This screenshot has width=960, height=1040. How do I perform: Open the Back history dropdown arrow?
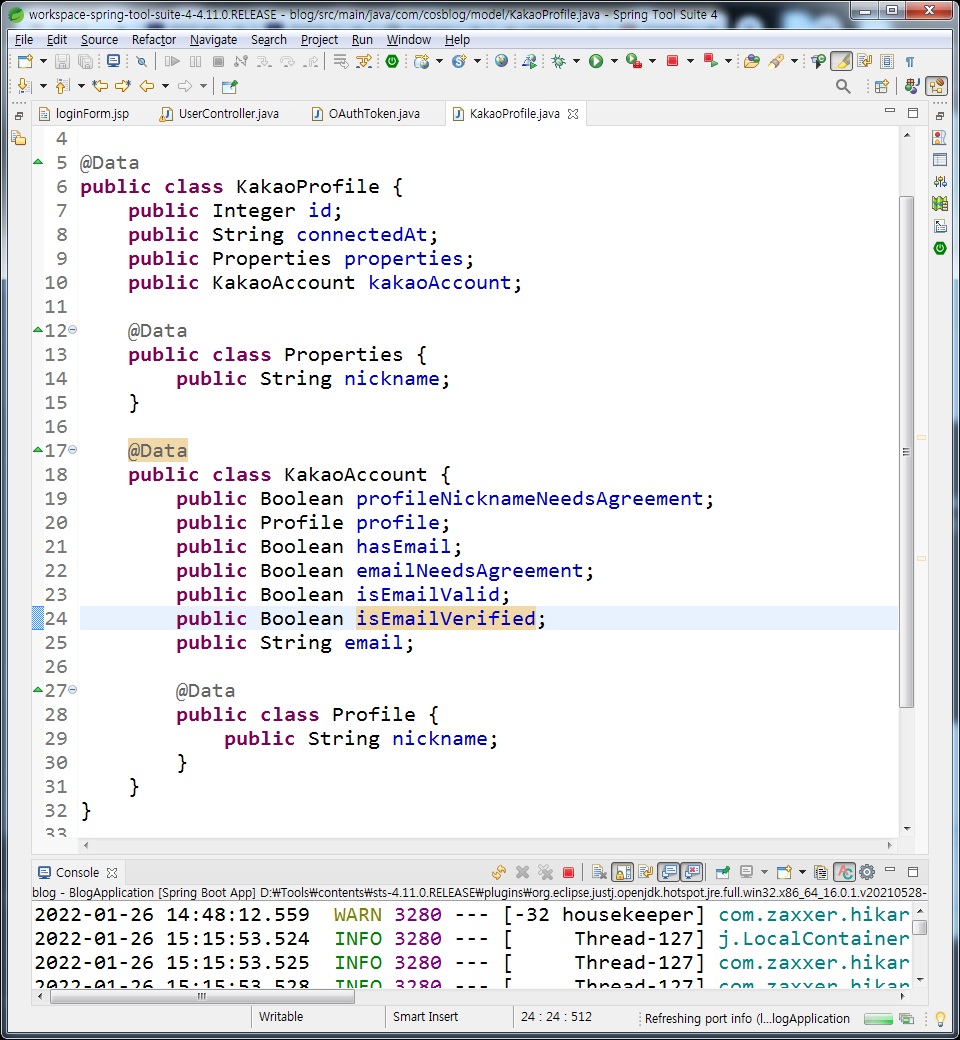pyautogui.click(x=165, y=86)
